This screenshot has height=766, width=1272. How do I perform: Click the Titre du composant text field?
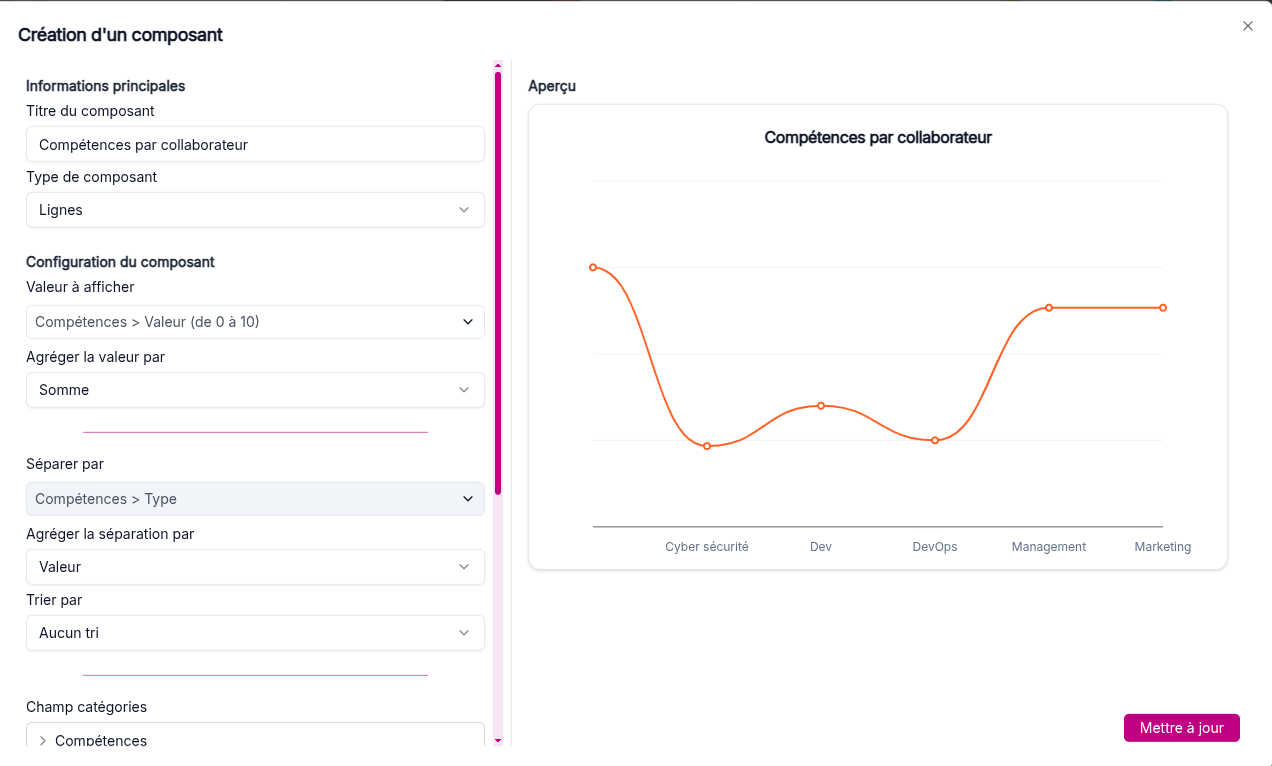coord(255,144)
